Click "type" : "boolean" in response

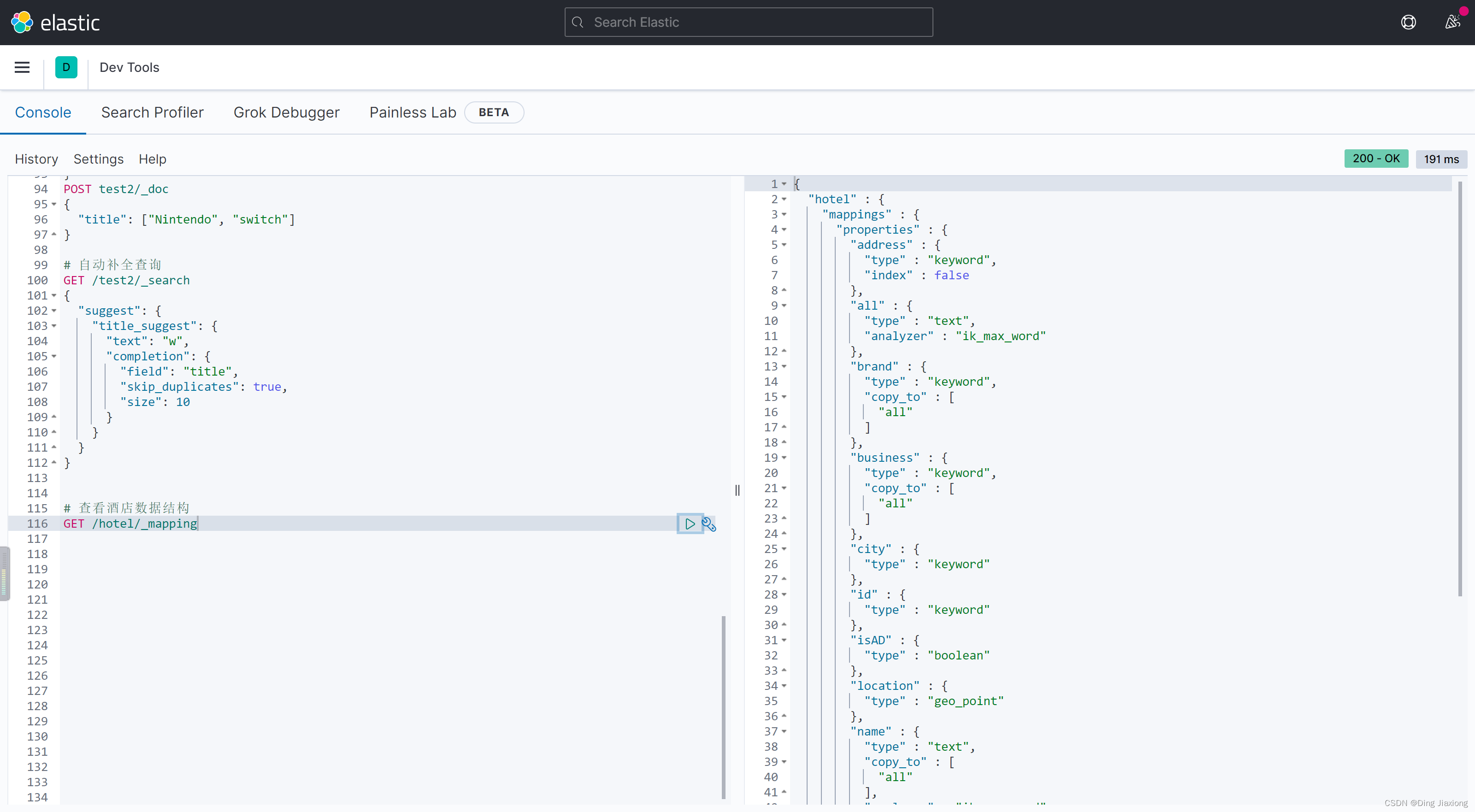(x=926, y=656)
